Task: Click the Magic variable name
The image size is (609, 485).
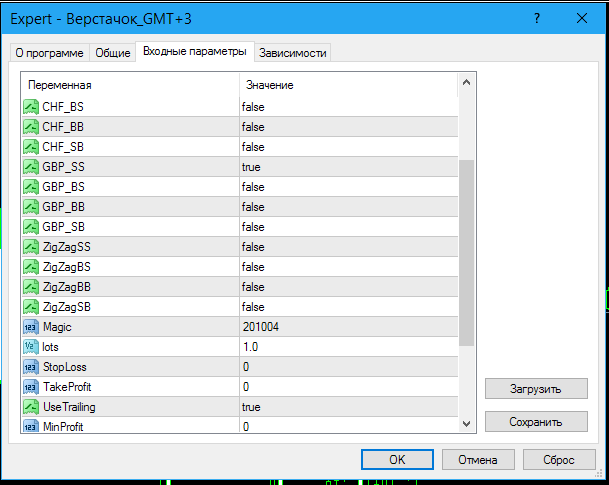Action: tap(57, 327)
